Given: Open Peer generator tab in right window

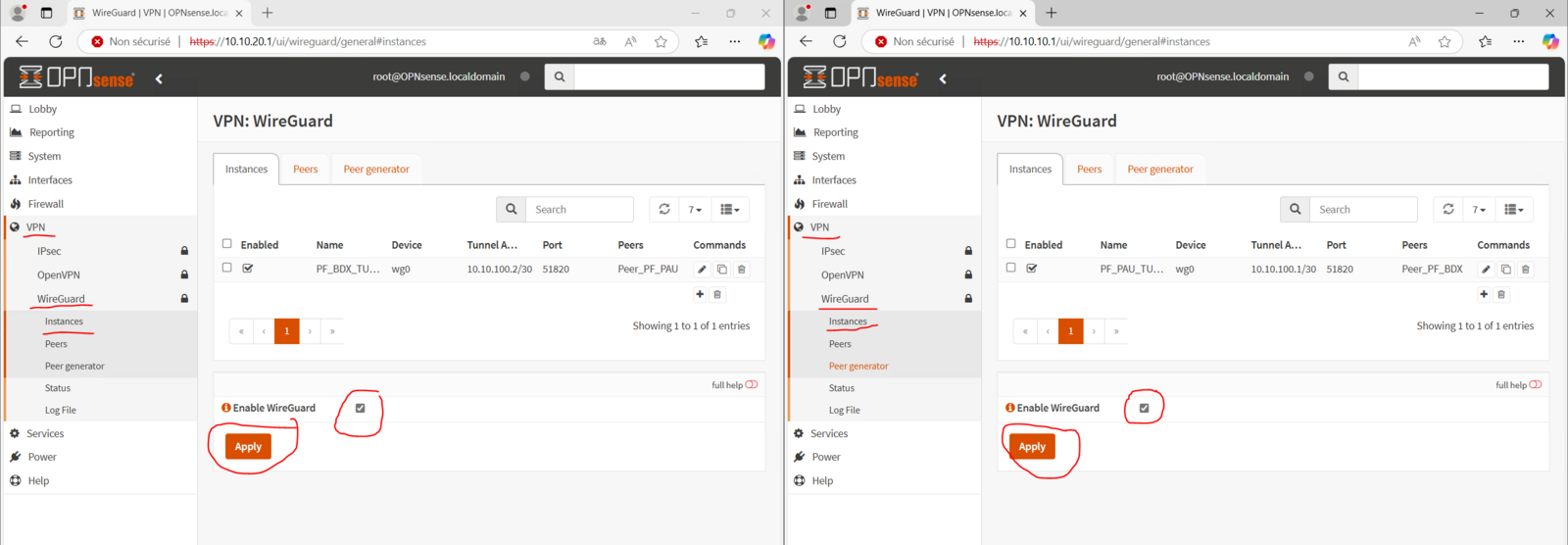Looking at the screenshot, I should (x=1160, y=170).
